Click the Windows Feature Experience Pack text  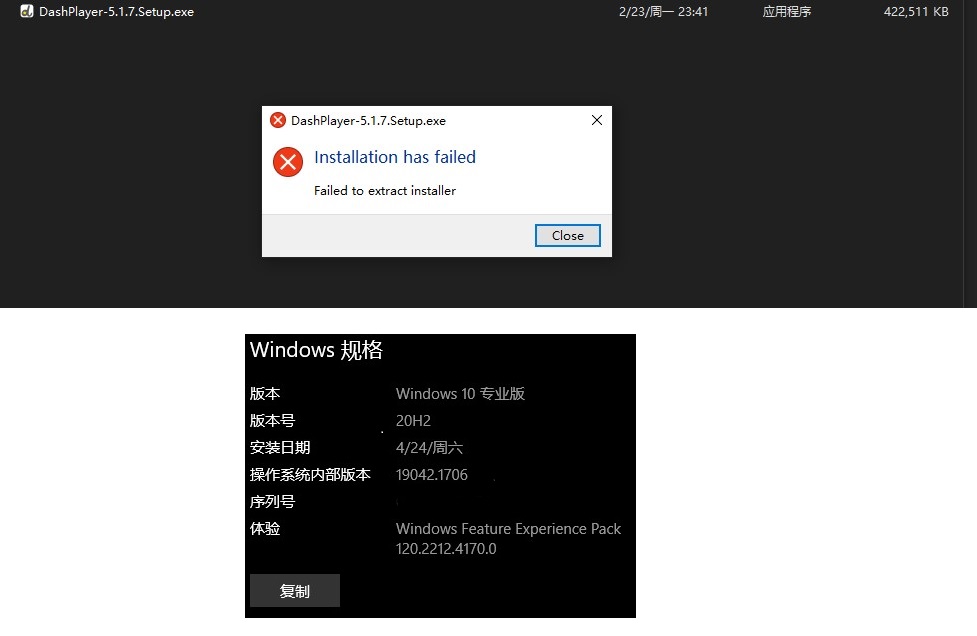pos(508,529)
